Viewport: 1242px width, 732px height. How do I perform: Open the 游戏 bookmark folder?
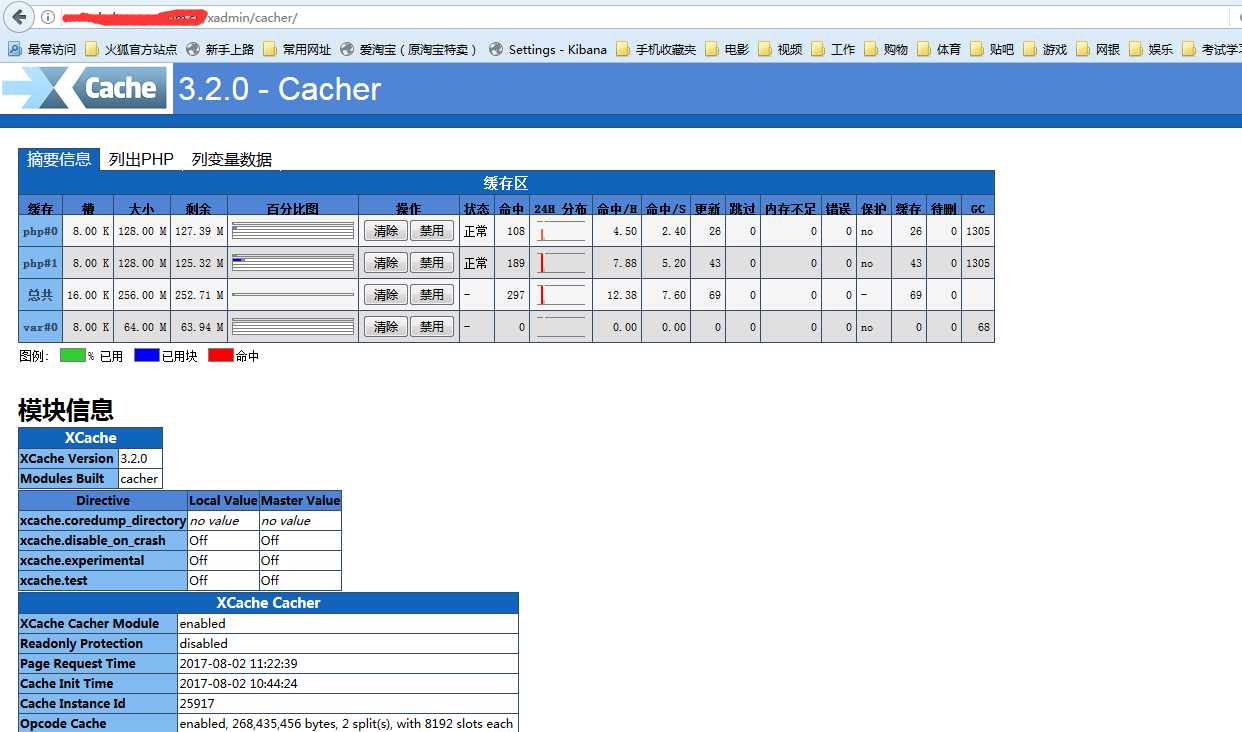tap(1045, 49)
